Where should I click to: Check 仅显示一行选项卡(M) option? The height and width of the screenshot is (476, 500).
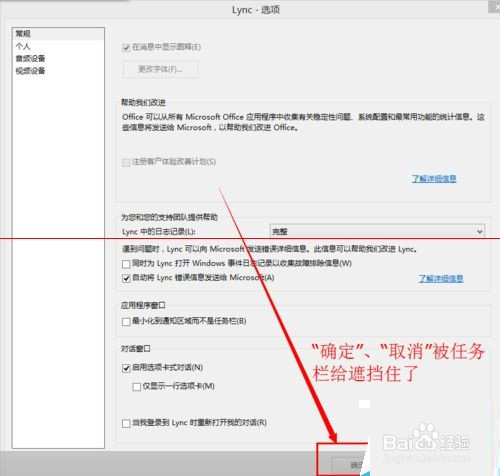[x=136, y=387]
